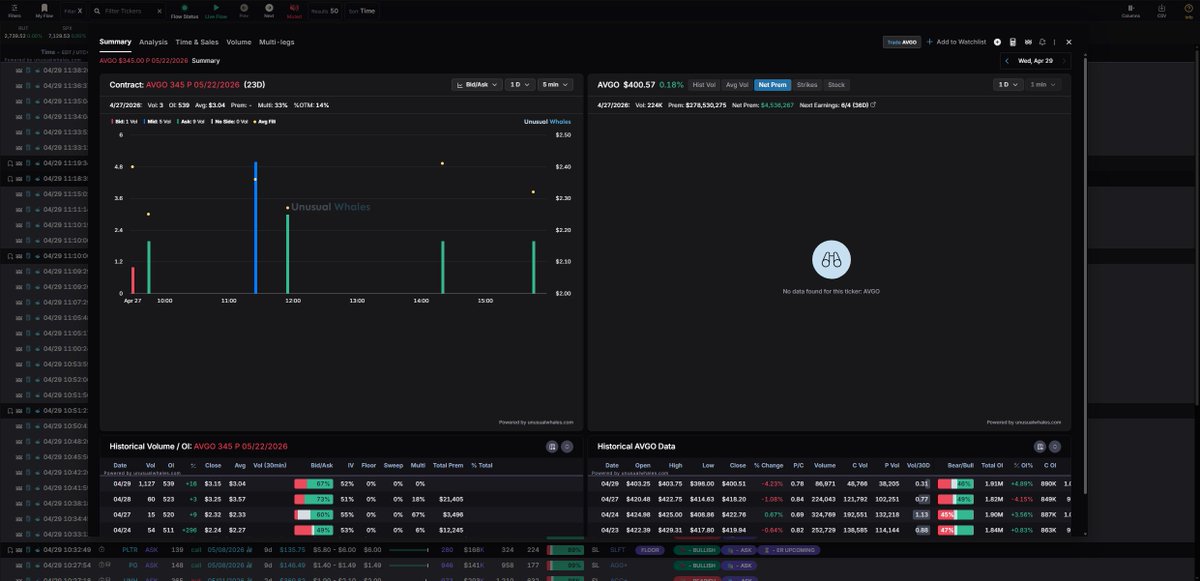
Task: Switch to the Volume tab
Action: click(239, 42)
